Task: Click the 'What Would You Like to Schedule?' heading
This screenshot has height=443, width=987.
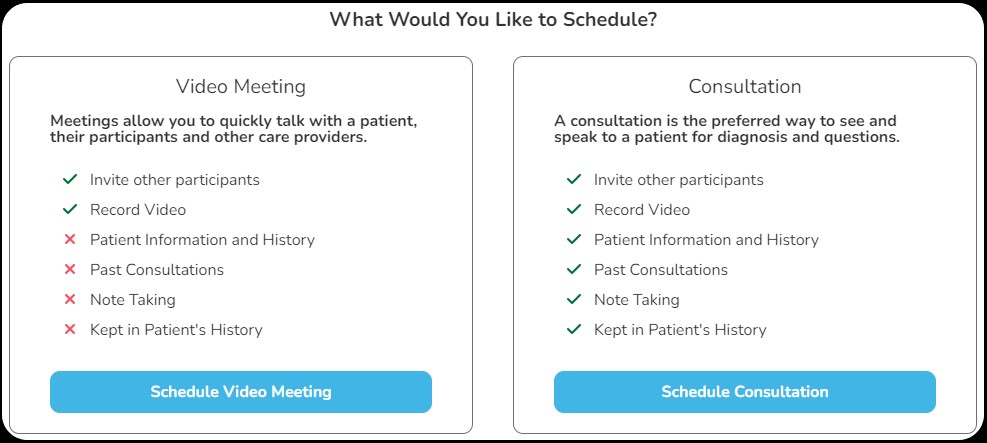Action: [x=493, y=20]
